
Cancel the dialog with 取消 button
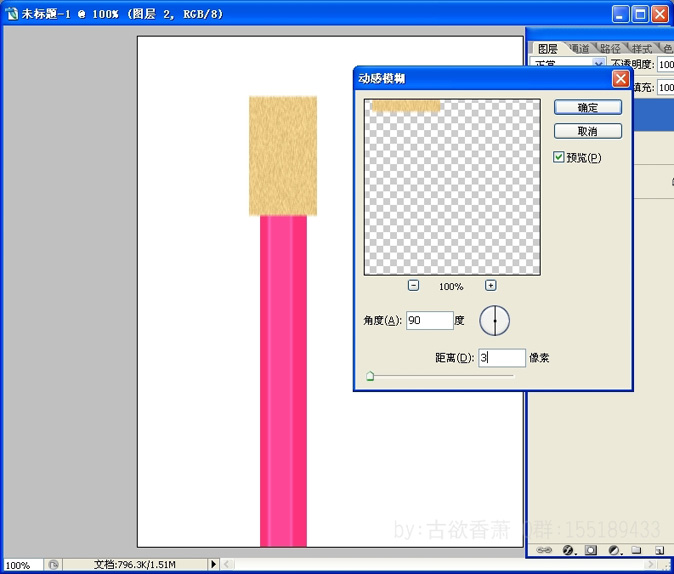[588, 131]
